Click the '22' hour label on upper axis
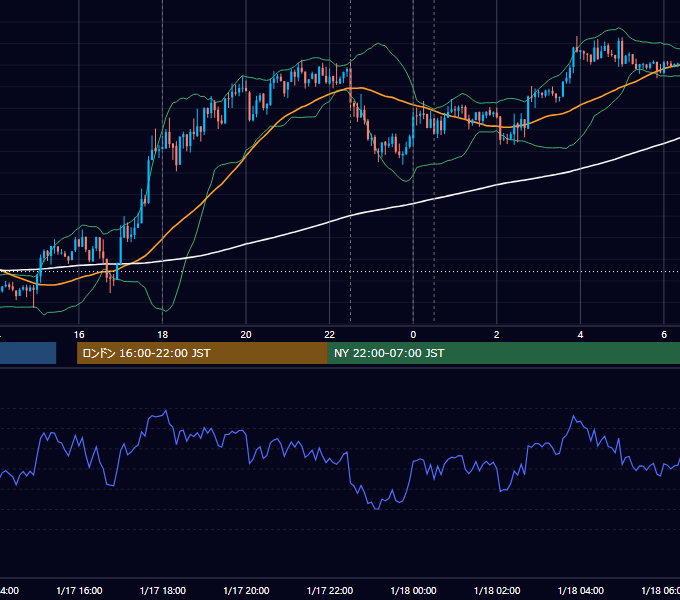Viewport: 680px width, 600px height. pyautogui.click(x=330, y=335)
